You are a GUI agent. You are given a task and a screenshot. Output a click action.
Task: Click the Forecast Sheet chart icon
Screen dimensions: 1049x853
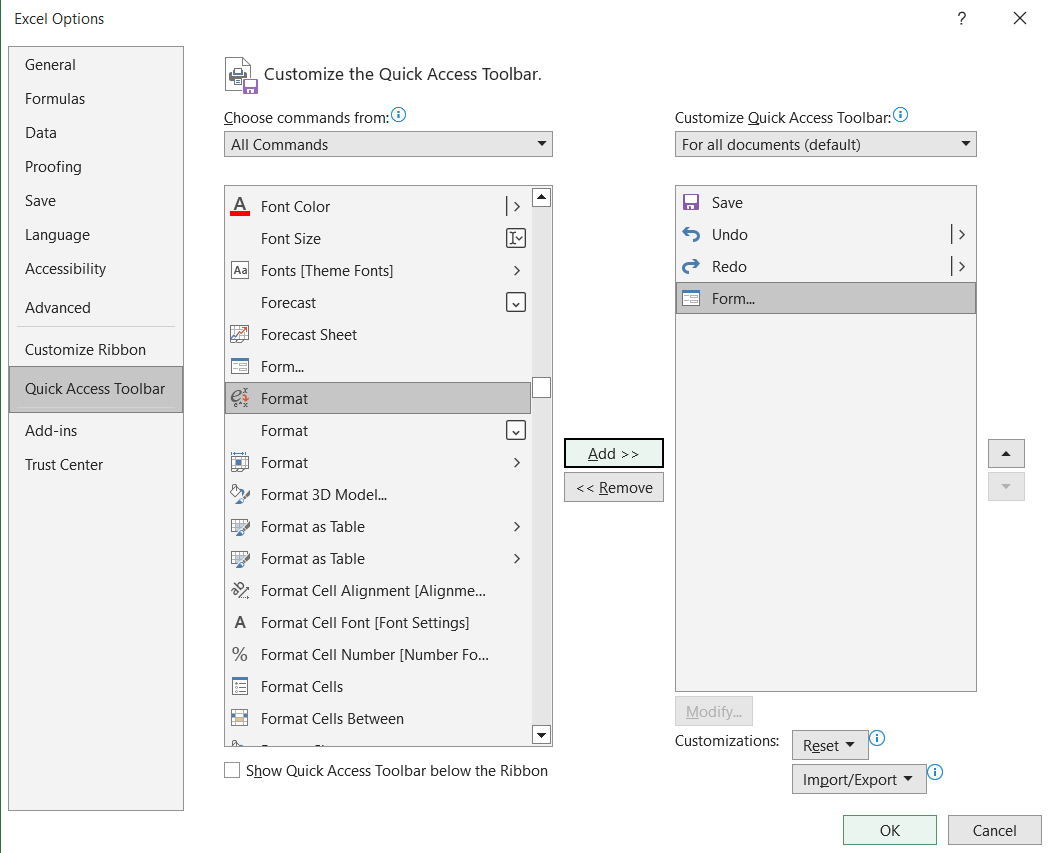tap(240, 335)
